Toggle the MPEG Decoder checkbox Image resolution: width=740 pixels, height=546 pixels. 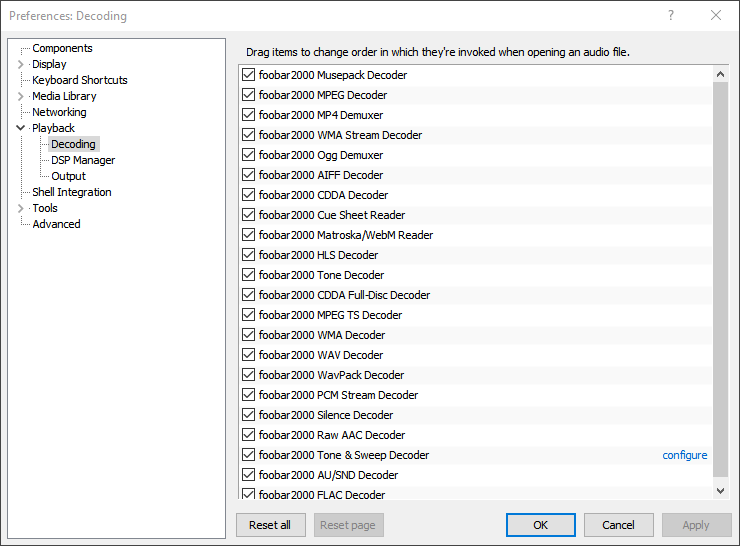pyautogui.click(x=249, y=95)
